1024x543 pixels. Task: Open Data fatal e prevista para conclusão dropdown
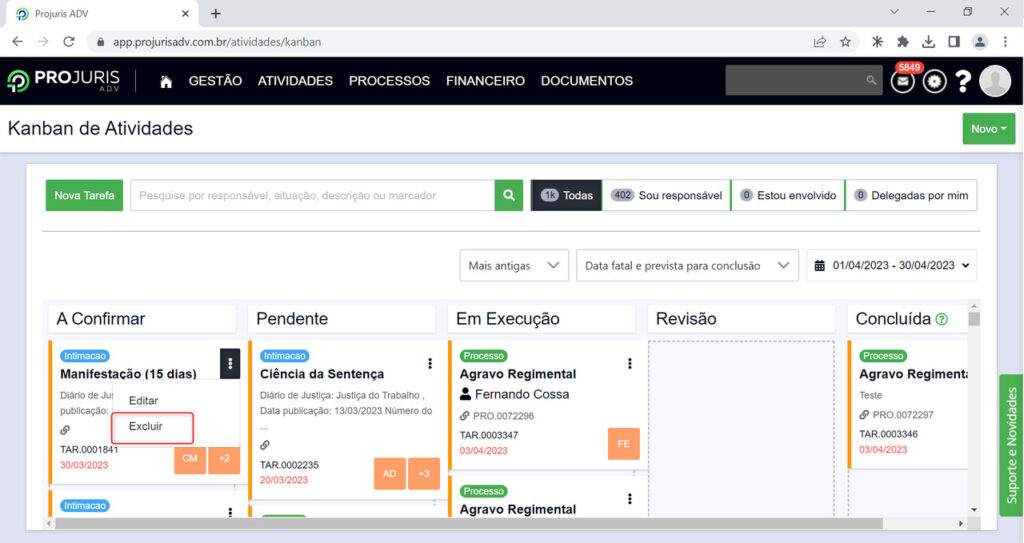point(687,265)
